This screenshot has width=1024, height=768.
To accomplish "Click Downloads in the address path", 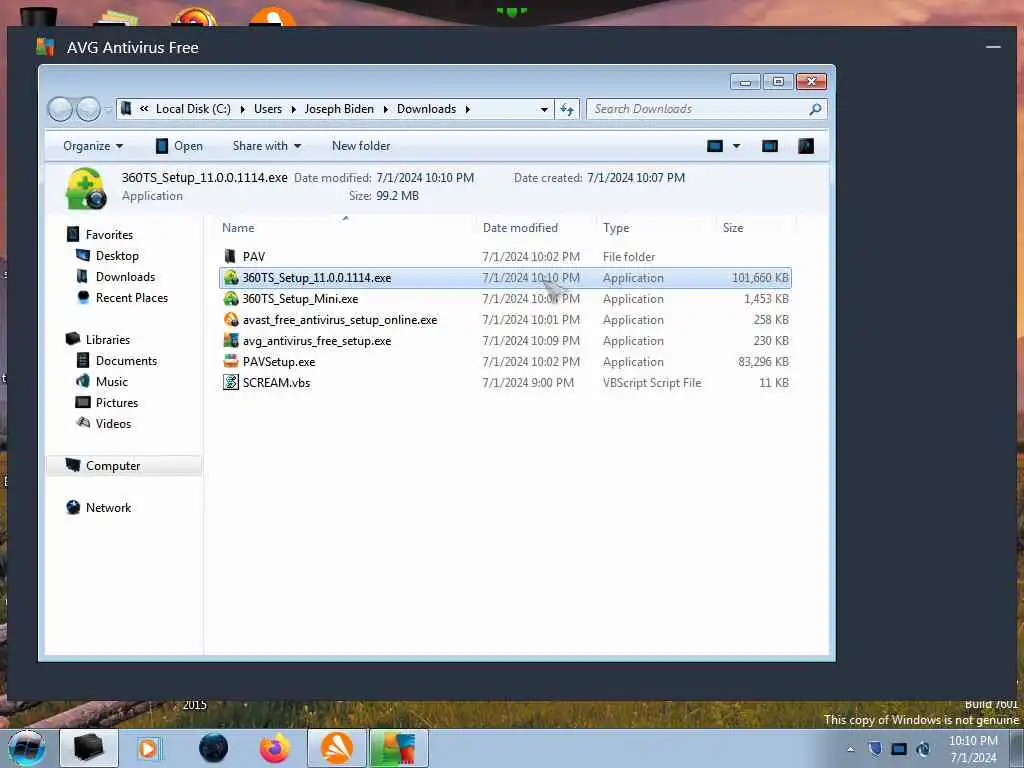I will click(x=426, y=109).
